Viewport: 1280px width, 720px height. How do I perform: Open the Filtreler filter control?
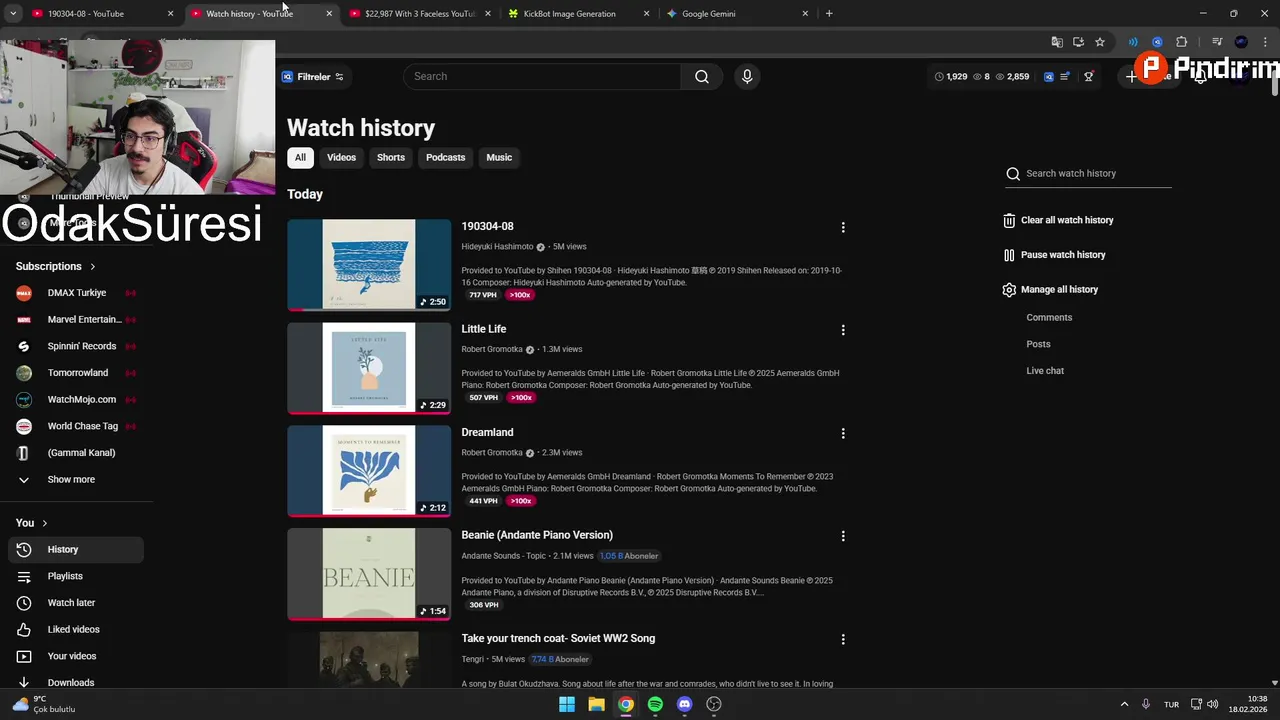[x=312, y=77]
